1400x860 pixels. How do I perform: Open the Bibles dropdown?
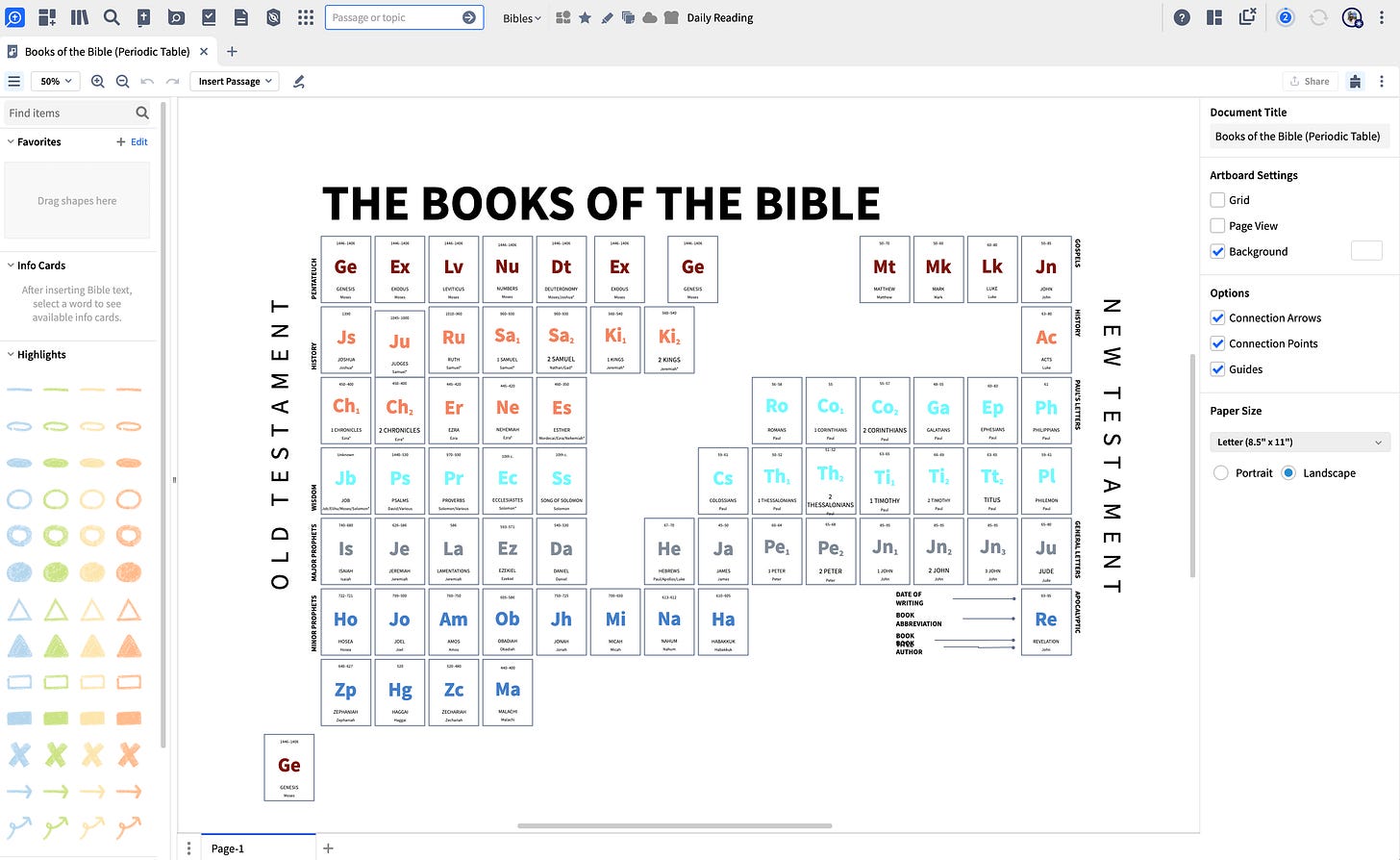(x=520, y=17)
